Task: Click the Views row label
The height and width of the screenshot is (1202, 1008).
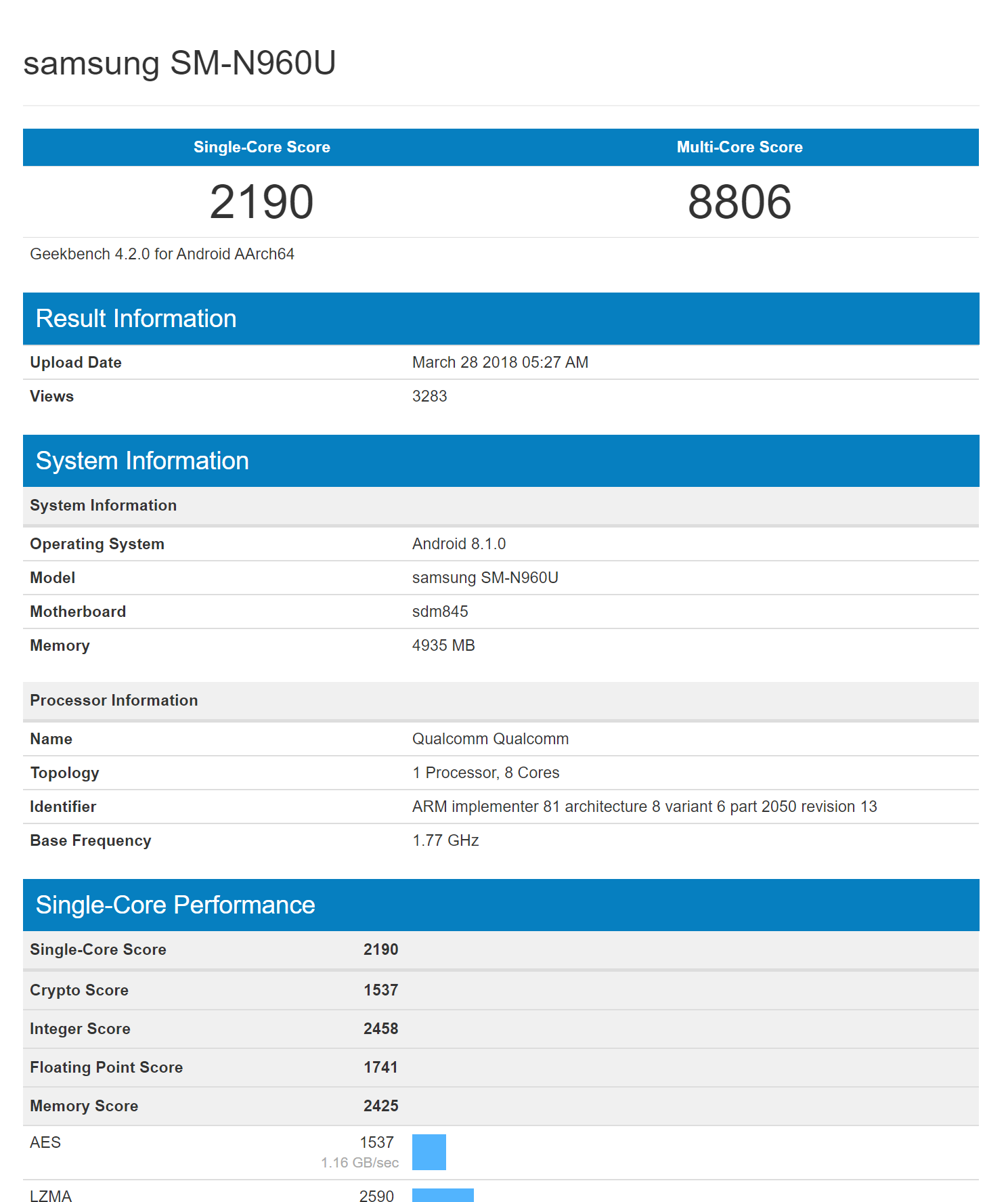Action: [x=52, y=396]
